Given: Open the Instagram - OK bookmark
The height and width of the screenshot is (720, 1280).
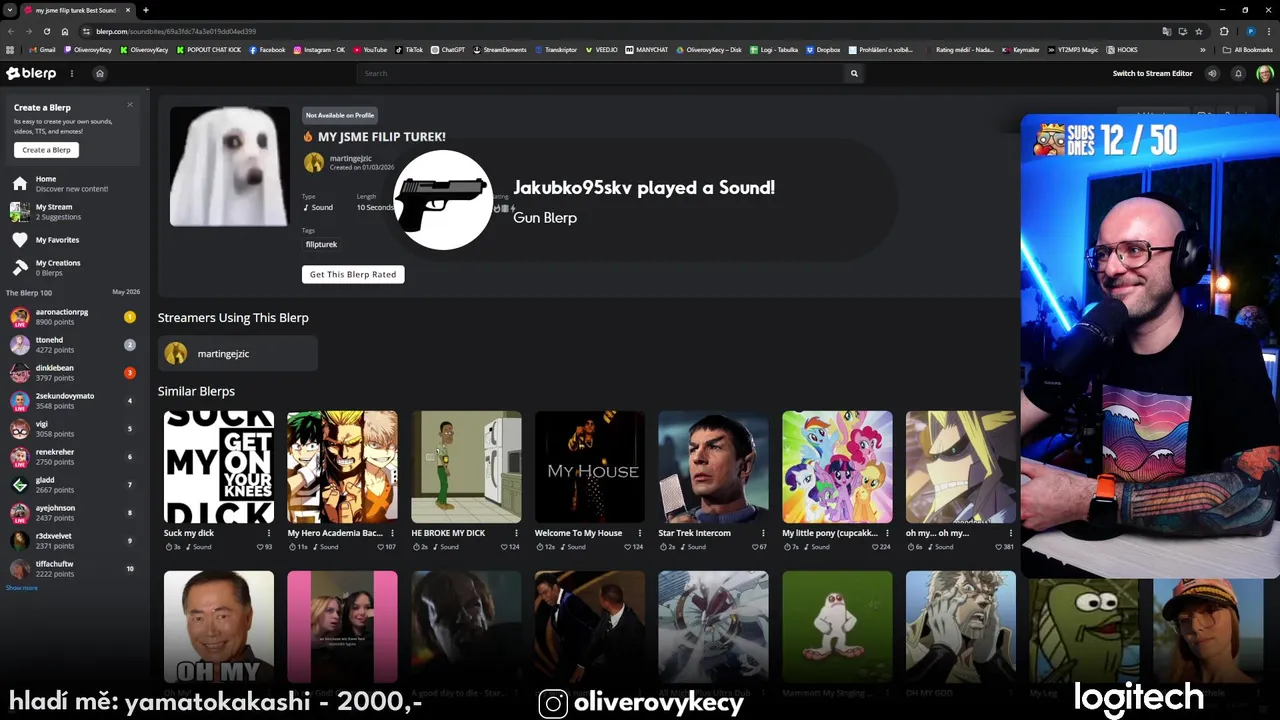Looking at the screenshot, I should click(319, 49).
